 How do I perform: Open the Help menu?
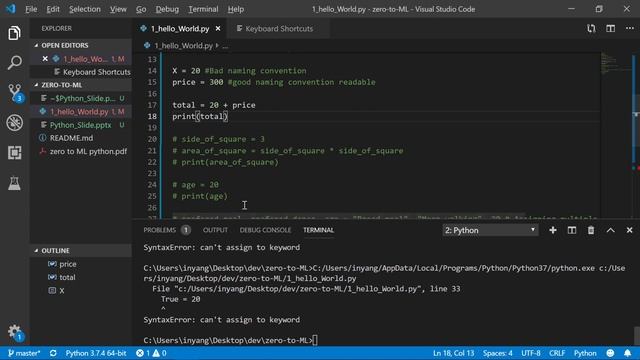[x=236, y=9]
